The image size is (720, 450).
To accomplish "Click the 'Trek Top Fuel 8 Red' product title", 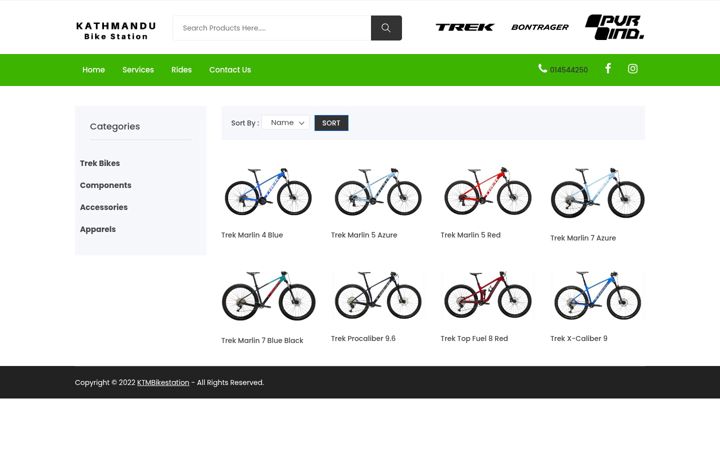I will coord(474,338).
